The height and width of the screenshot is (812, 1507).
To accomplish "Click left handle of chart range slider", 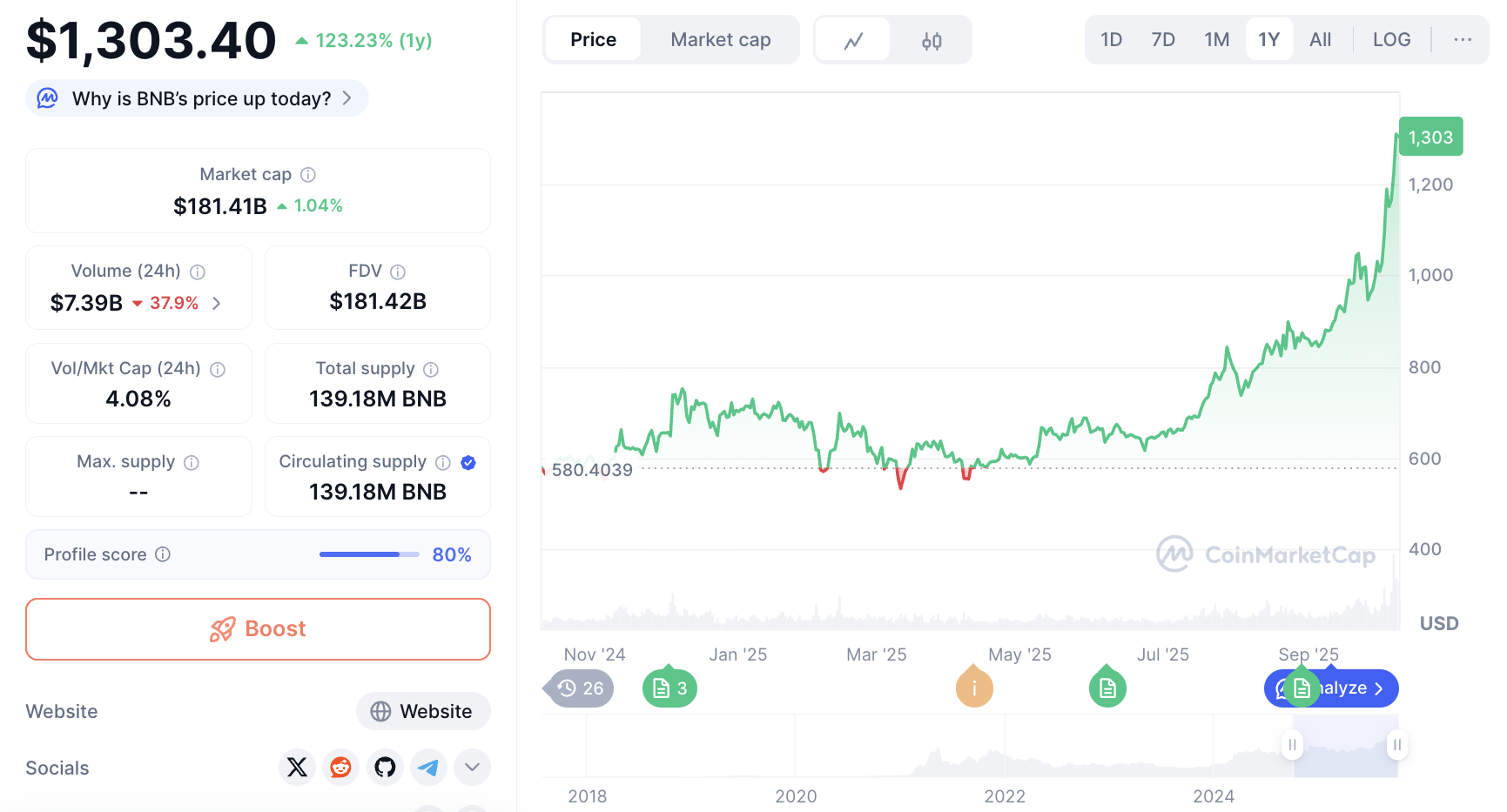I will [x=1293, y=745].
